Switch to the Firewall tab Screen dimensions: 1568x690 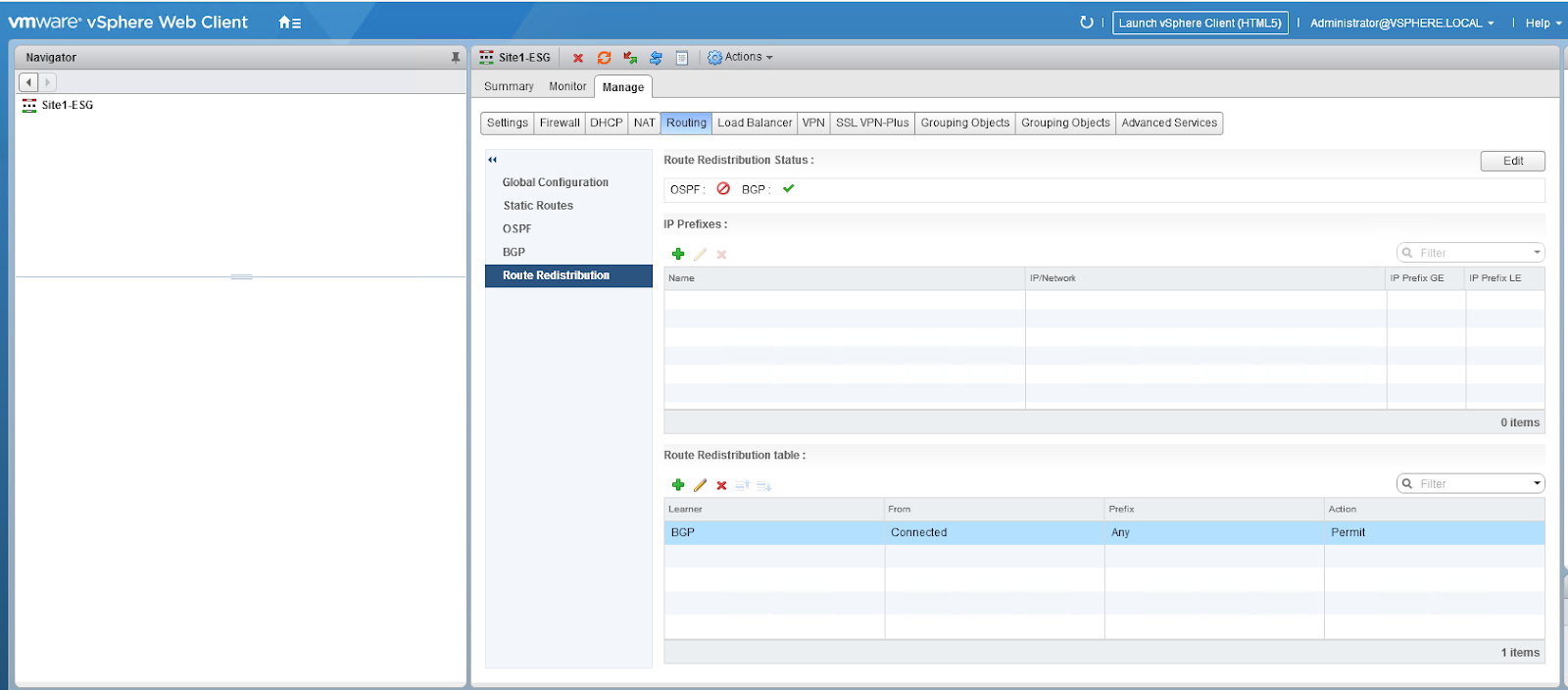[x=560, y=123]
